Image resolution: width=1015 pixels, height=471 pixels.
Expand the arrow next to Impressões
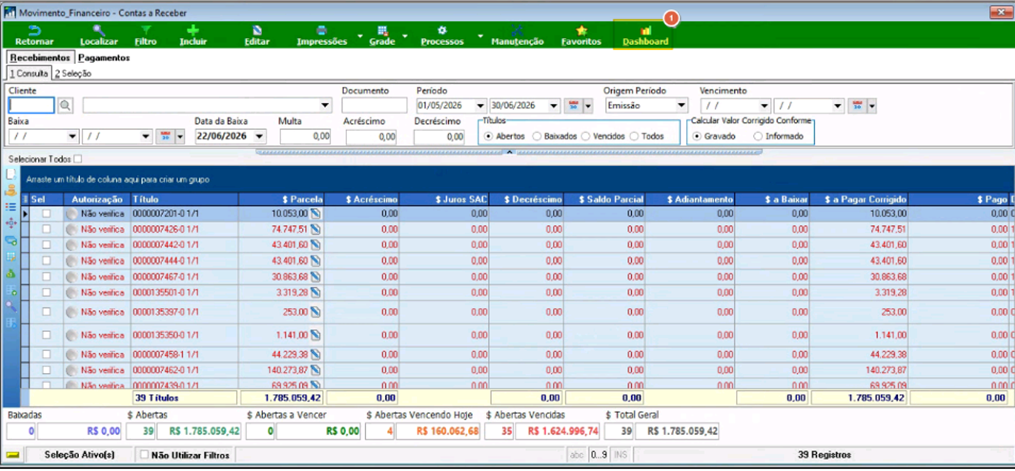pyautogui.click(x=359, y=36)
